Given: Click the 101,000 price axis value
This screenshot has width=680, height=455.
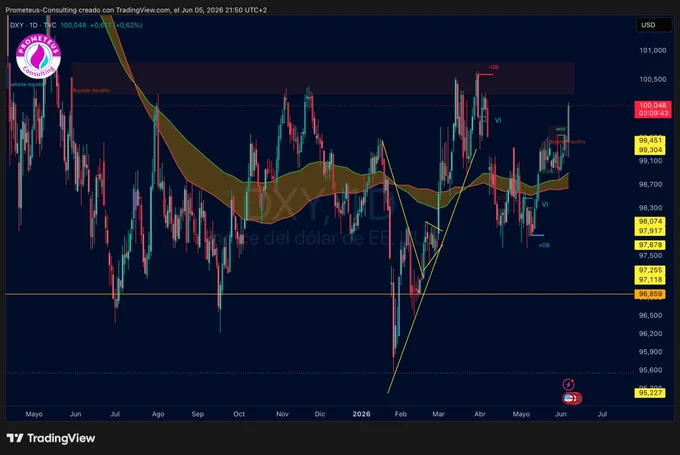Looking at the screenshot, I should click(x=653, y=51).
